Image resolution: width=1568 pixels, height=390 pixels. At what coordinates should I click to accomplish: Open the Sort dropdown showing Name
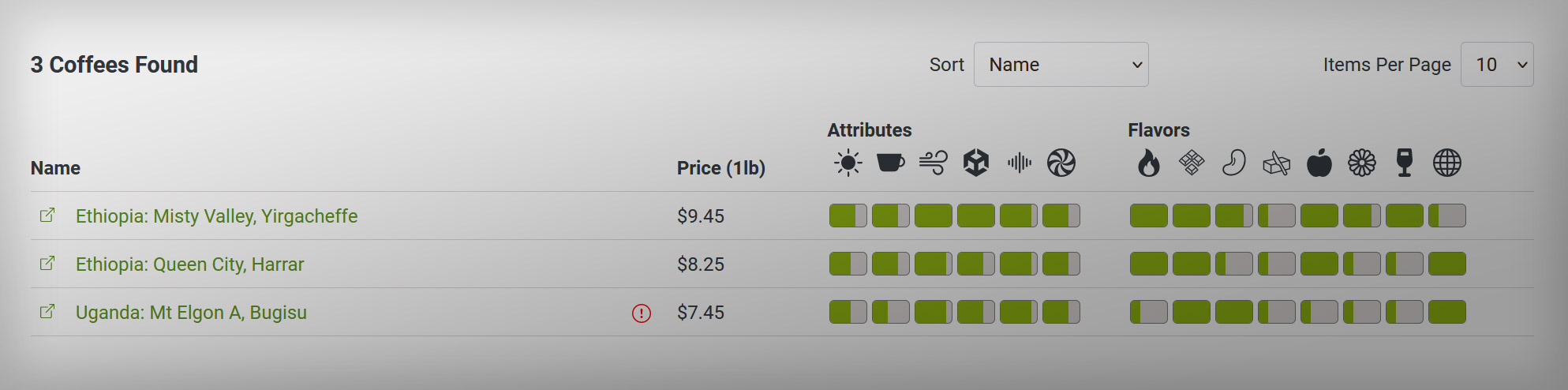(1061, 65)
